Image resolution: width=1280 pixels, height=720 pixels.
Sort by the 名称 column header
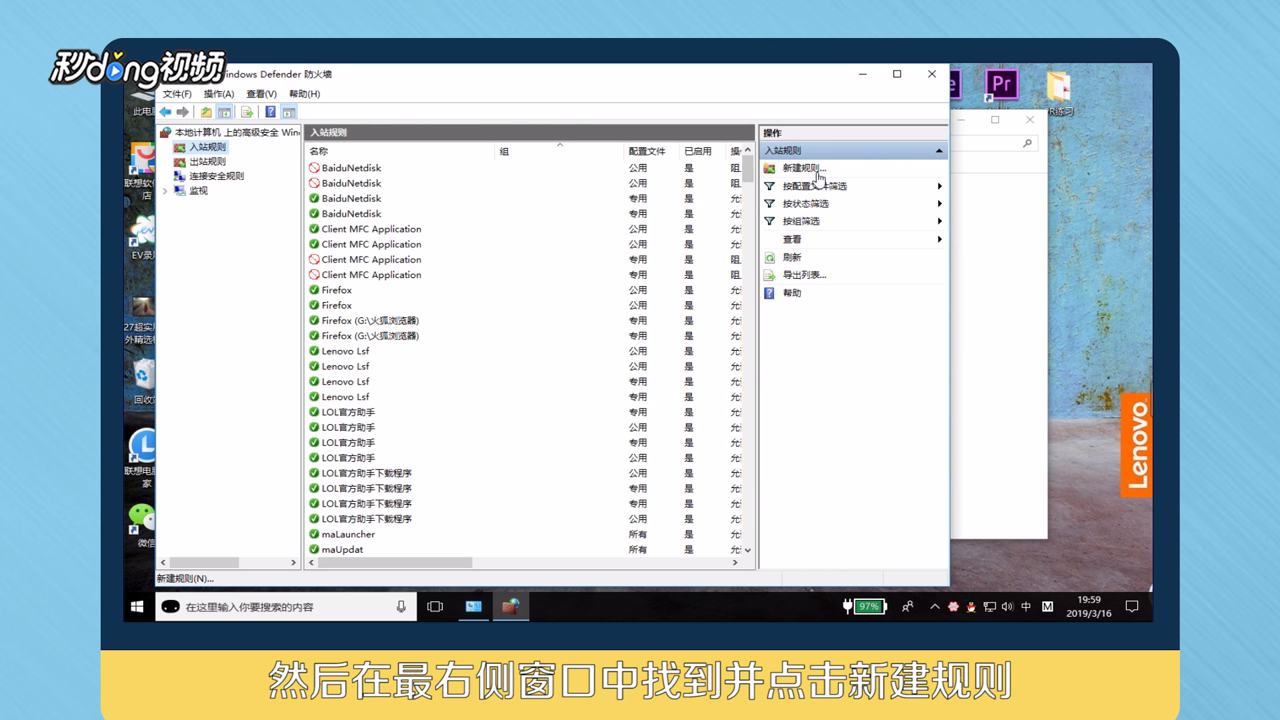[401, 151]
